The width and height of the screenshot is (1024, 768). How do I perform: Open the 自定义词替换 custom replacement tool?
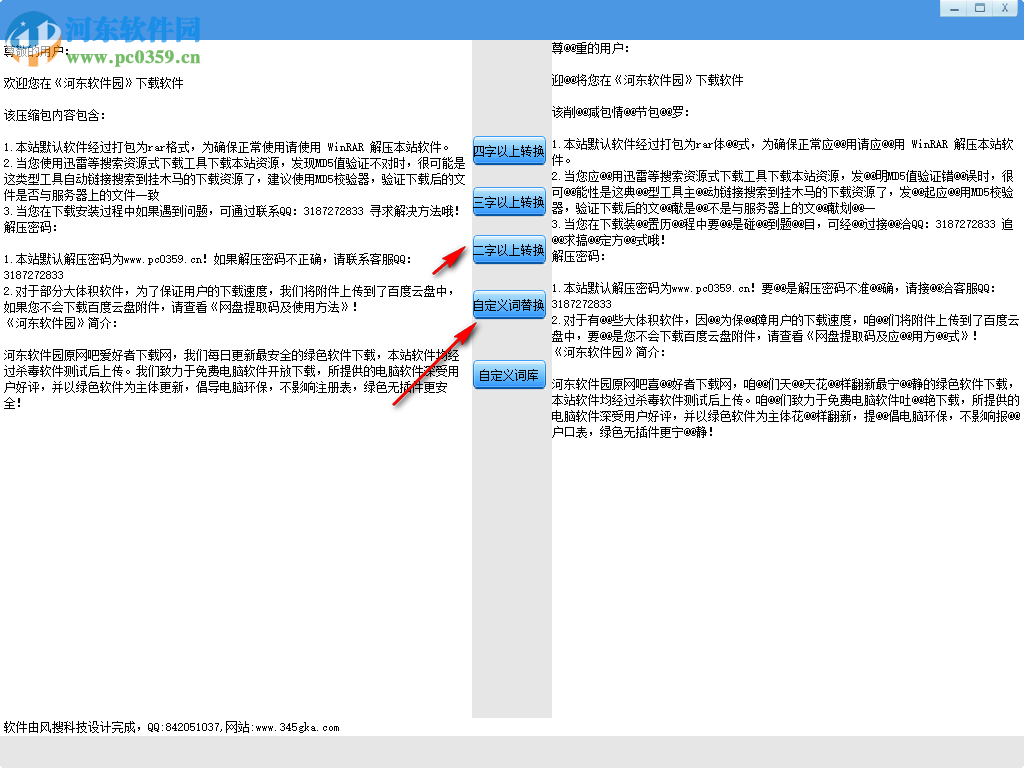[509, 304]
